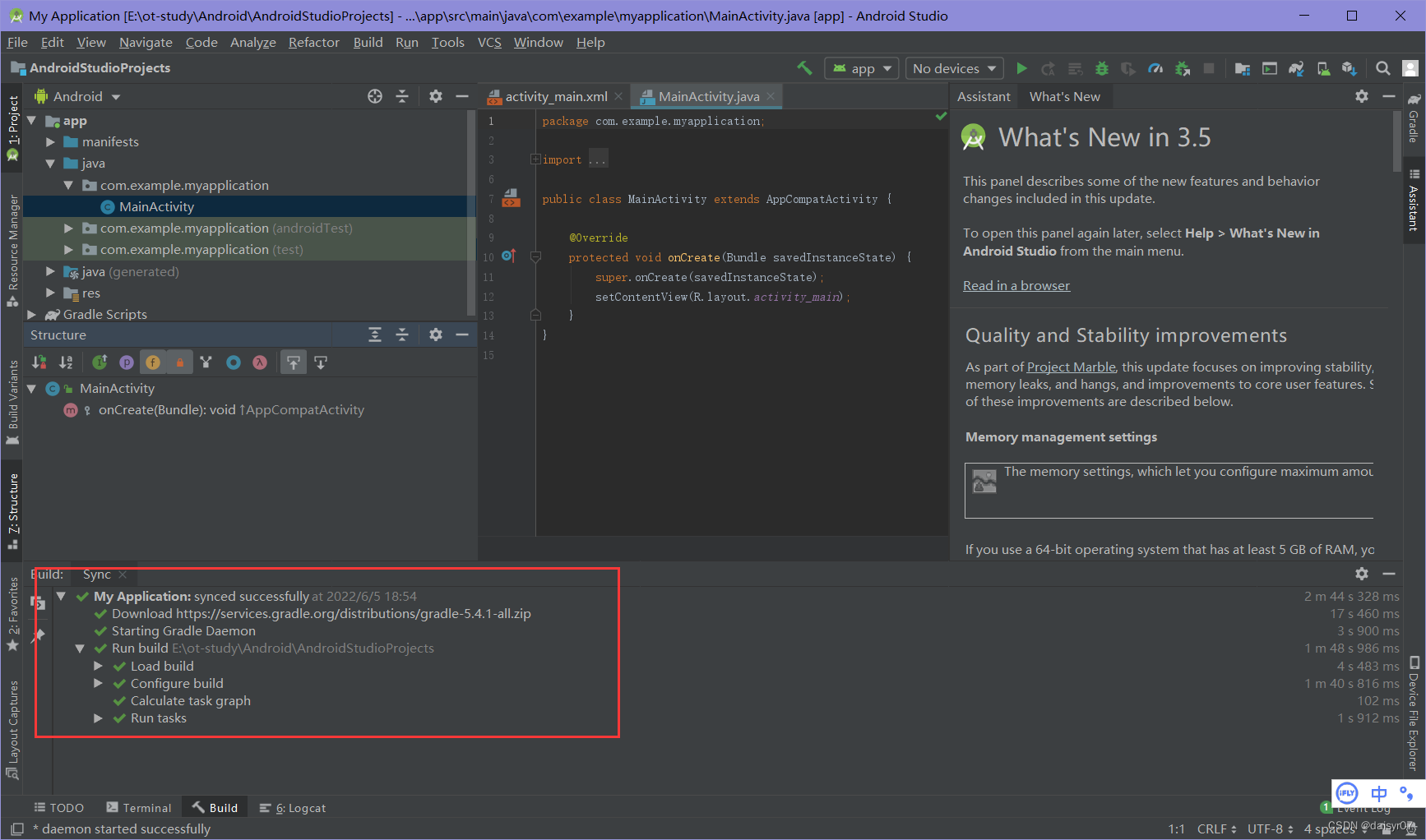Toggle Autoscroll to Source in Structure
This screenshot has height=840, width=1426.
(294, 362)
